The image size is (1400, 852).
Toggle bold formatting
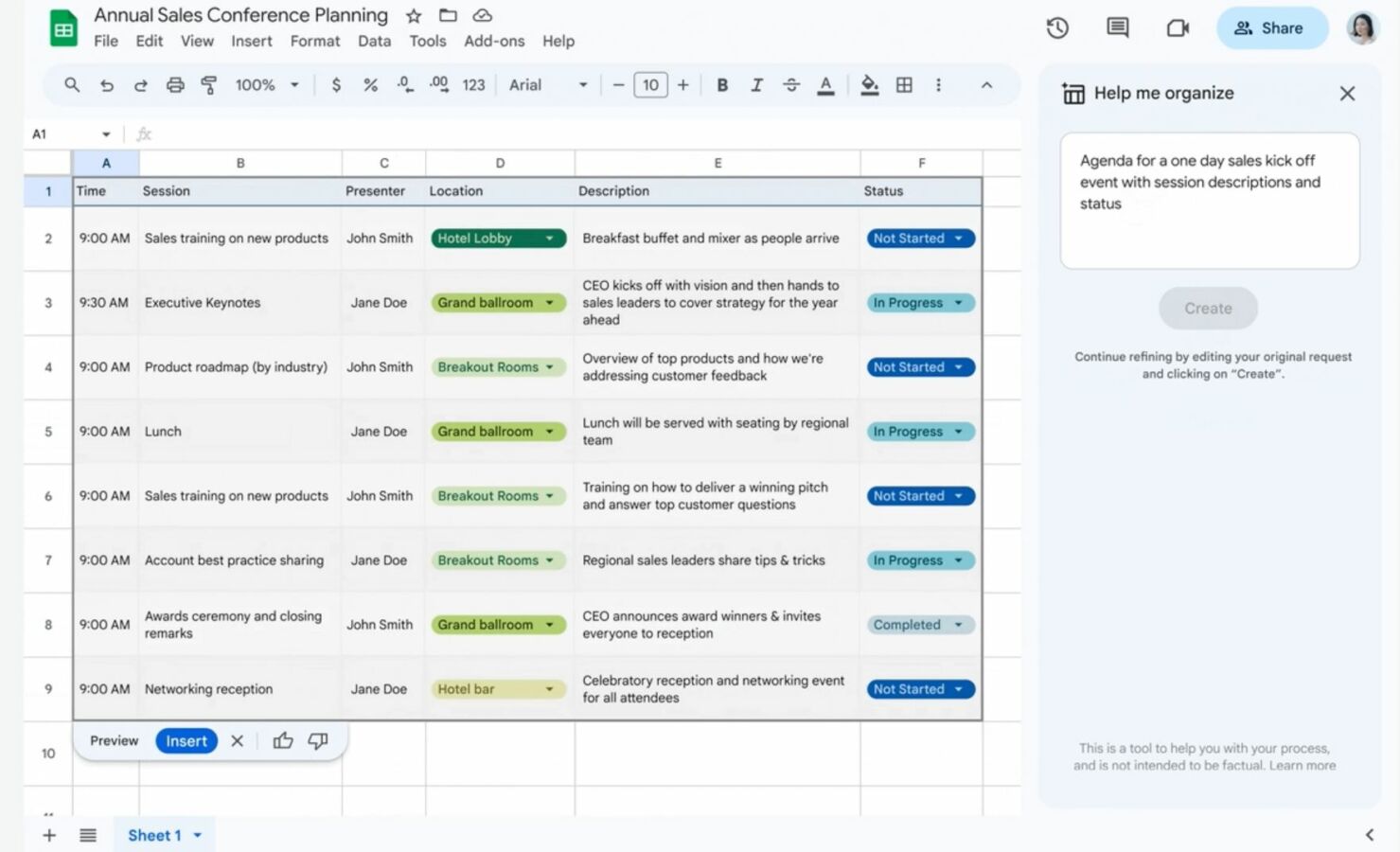click(722, 85)
